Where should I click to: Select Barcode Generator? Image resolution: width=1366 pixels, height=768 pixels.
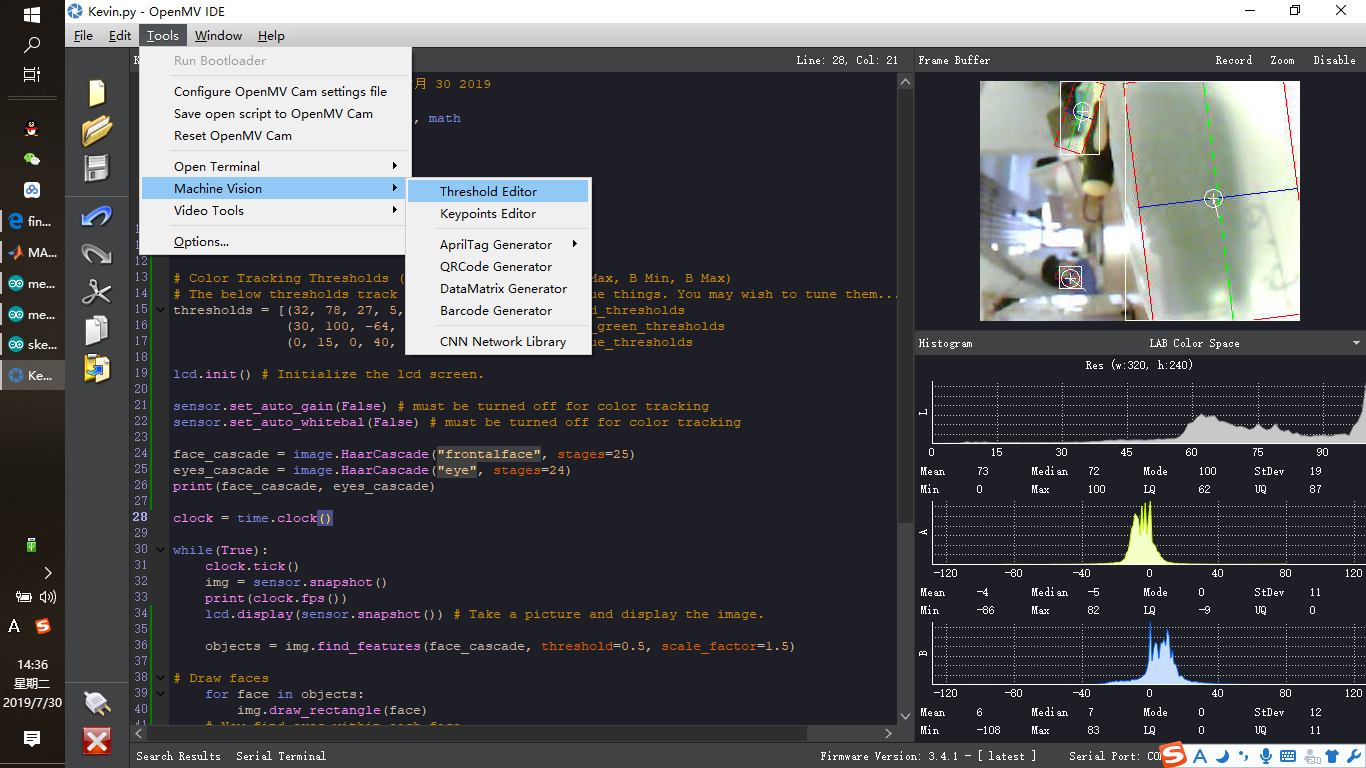[x=498, y=310]
